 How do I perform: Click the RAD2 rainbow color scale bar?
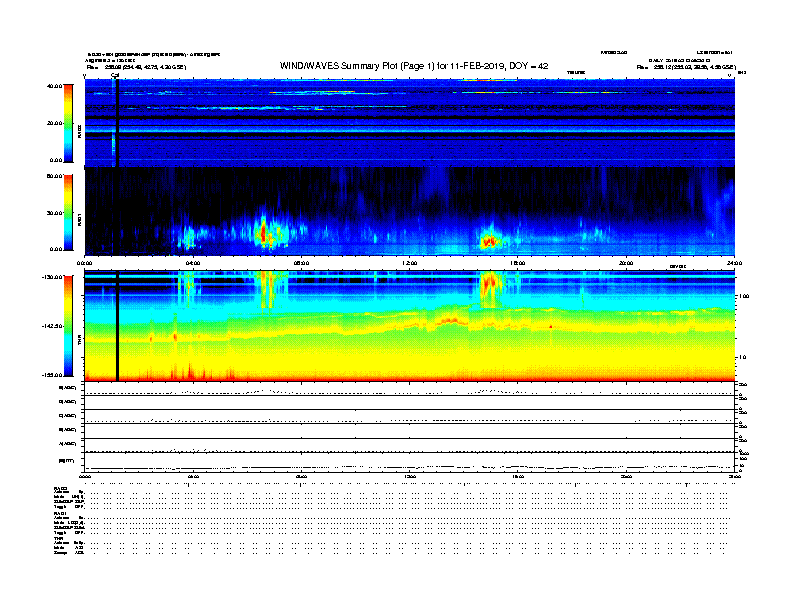click(x=68, y=124)
